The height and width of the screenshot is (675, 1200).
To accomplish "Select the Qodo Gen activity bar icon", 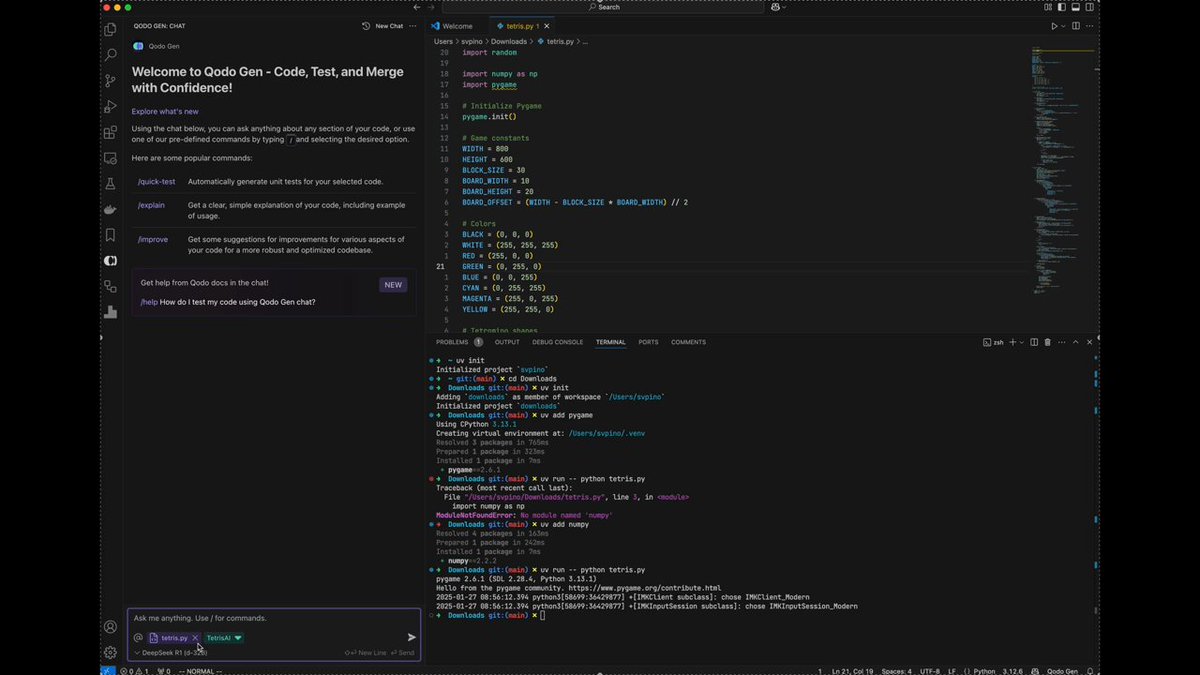I will point(110,261).
